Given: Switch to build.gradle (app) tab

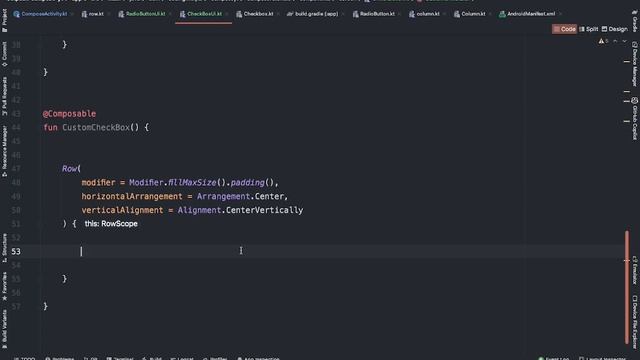Looking at the screenshot, I should tap(316, 14).
